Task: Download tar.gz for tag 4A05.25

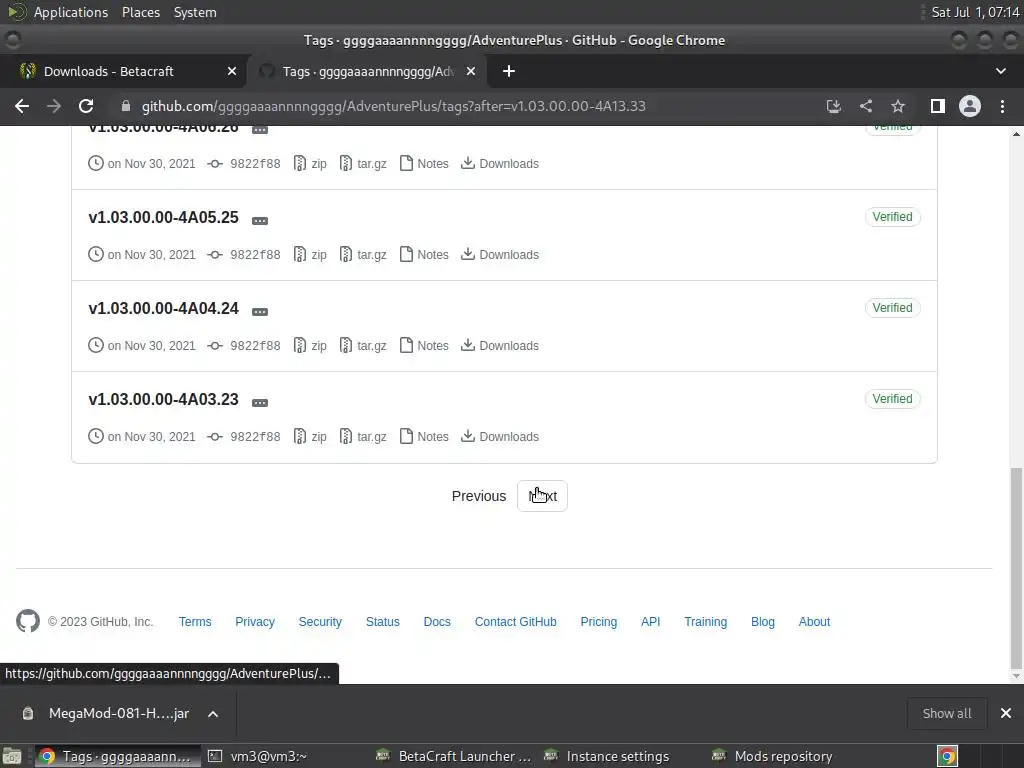Action: 363,255
